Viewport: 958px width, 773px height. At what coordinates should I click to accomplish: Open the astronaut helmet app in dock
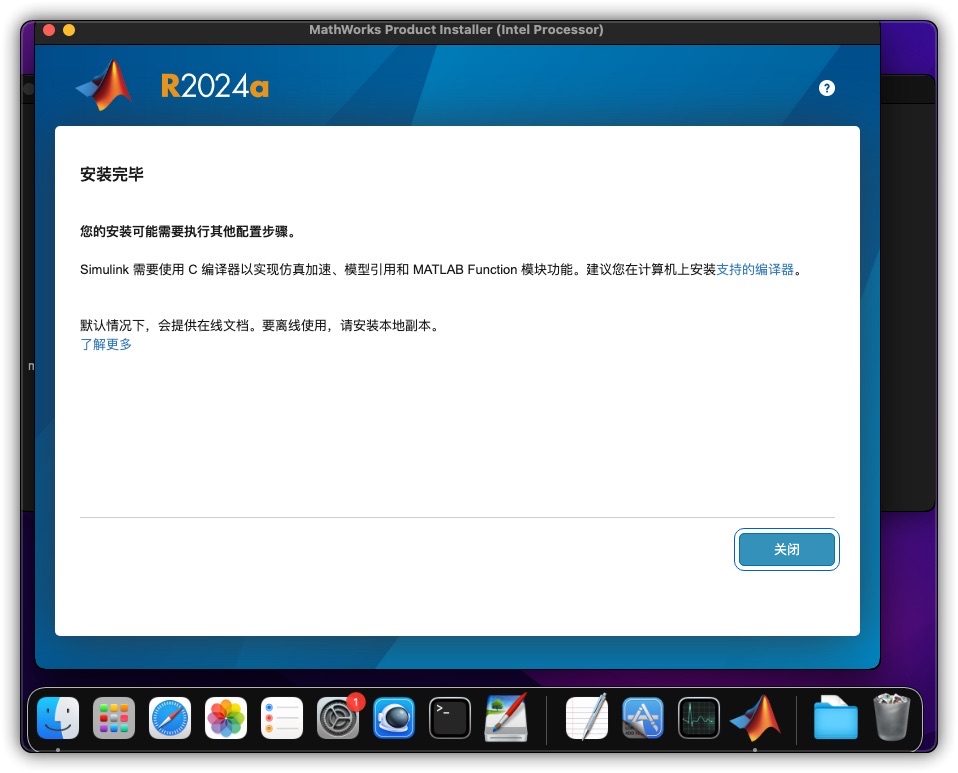[394, 718]
